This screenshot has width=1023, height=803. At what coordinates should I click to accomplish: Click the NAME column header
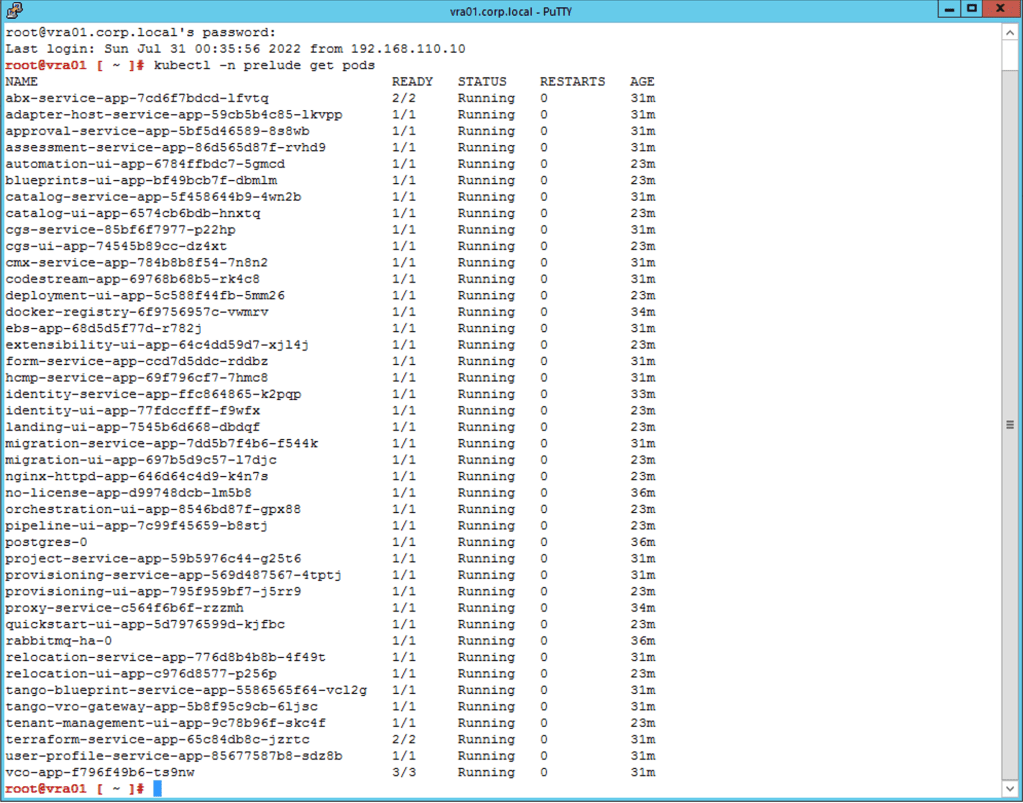(x=21, y=82)
